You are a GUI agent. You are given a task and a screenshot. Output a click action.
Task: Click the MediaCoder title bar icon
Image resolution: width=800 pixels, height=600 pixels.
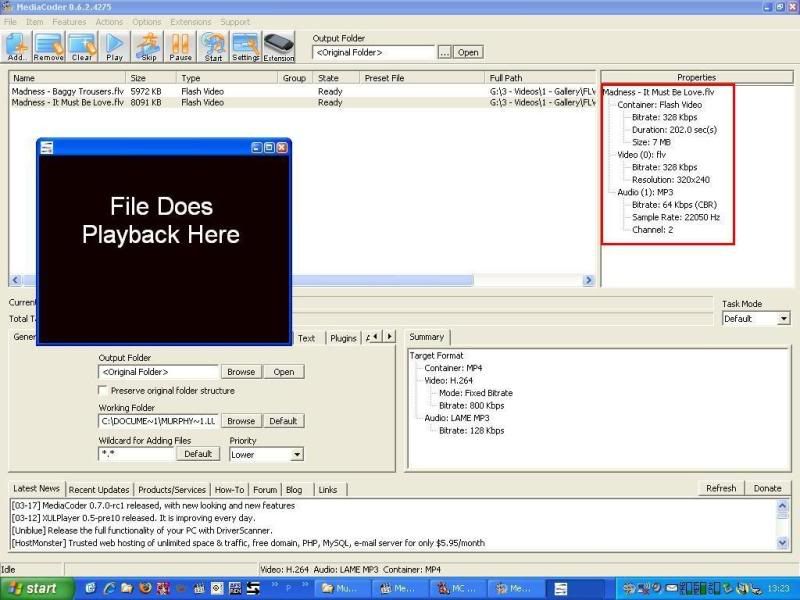point(7,7)
